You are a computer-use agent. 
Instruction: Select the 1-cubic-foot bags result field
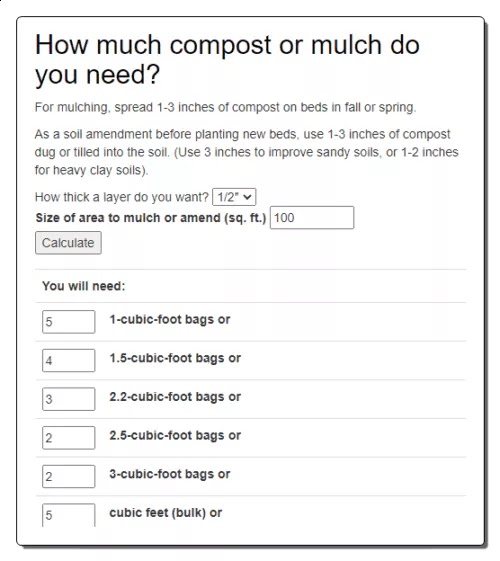(x=69, y=322)
